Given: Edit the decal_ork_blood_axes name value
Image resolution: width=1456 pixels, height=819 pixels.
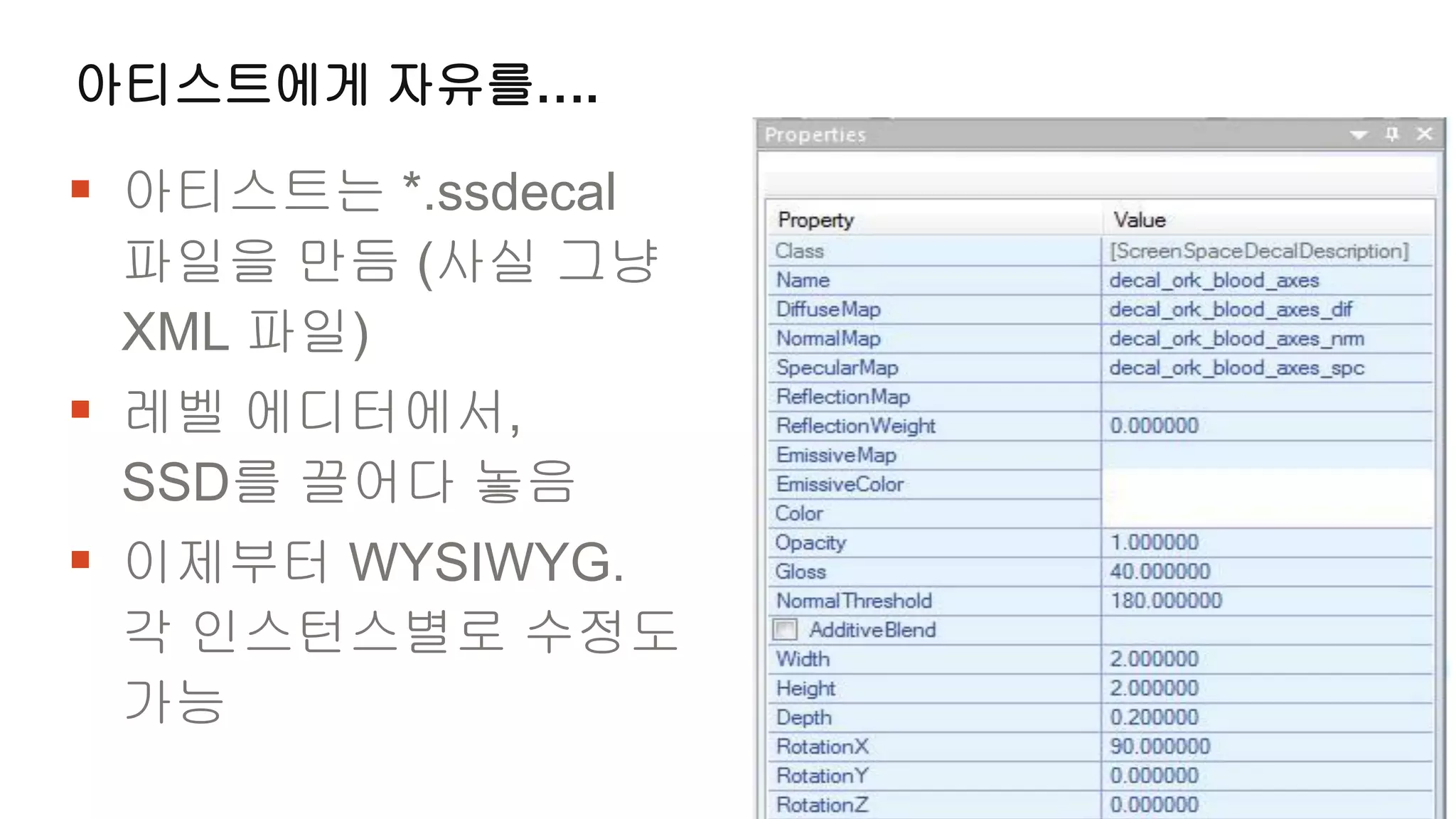Looking at the screenshot, I should (x=1214, y=281).
